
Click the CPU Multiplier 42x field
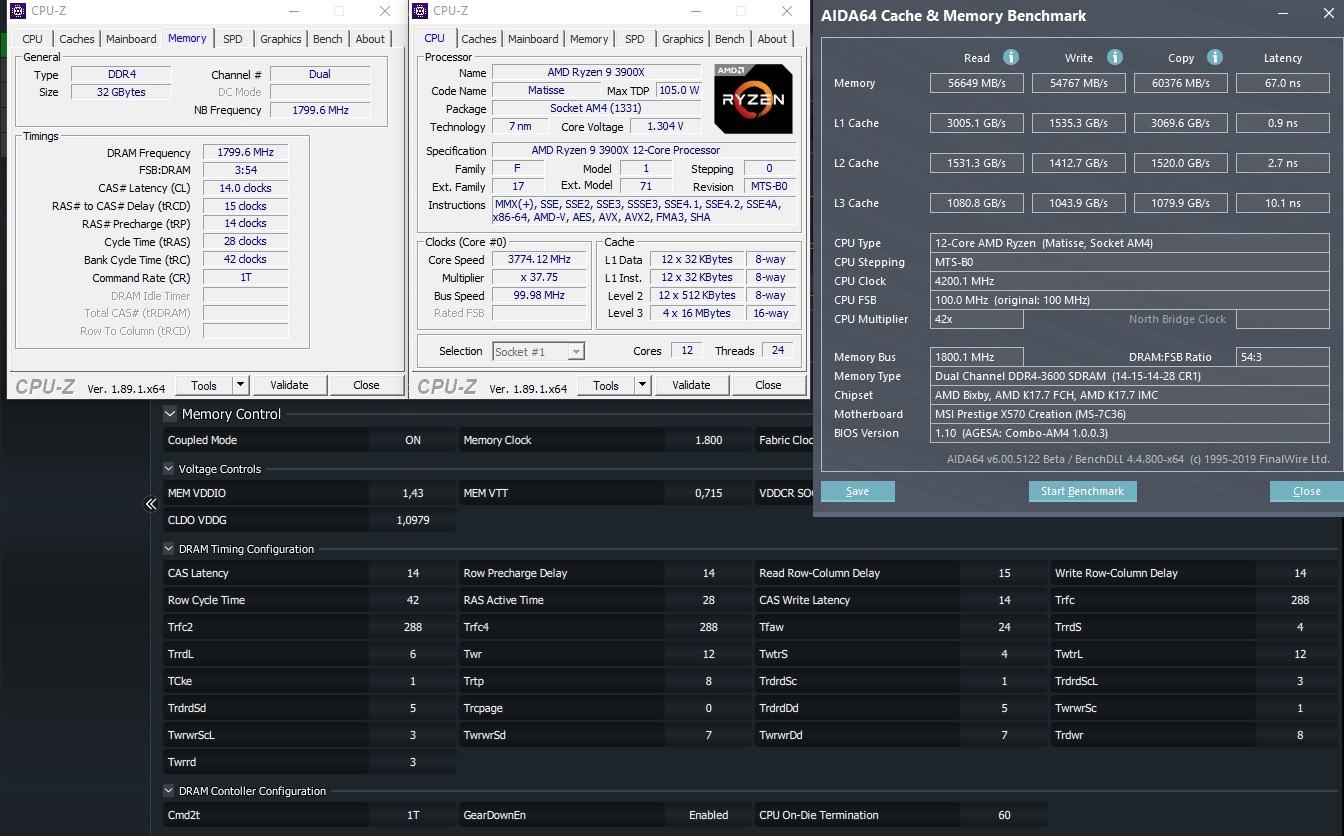click(977, 319)
